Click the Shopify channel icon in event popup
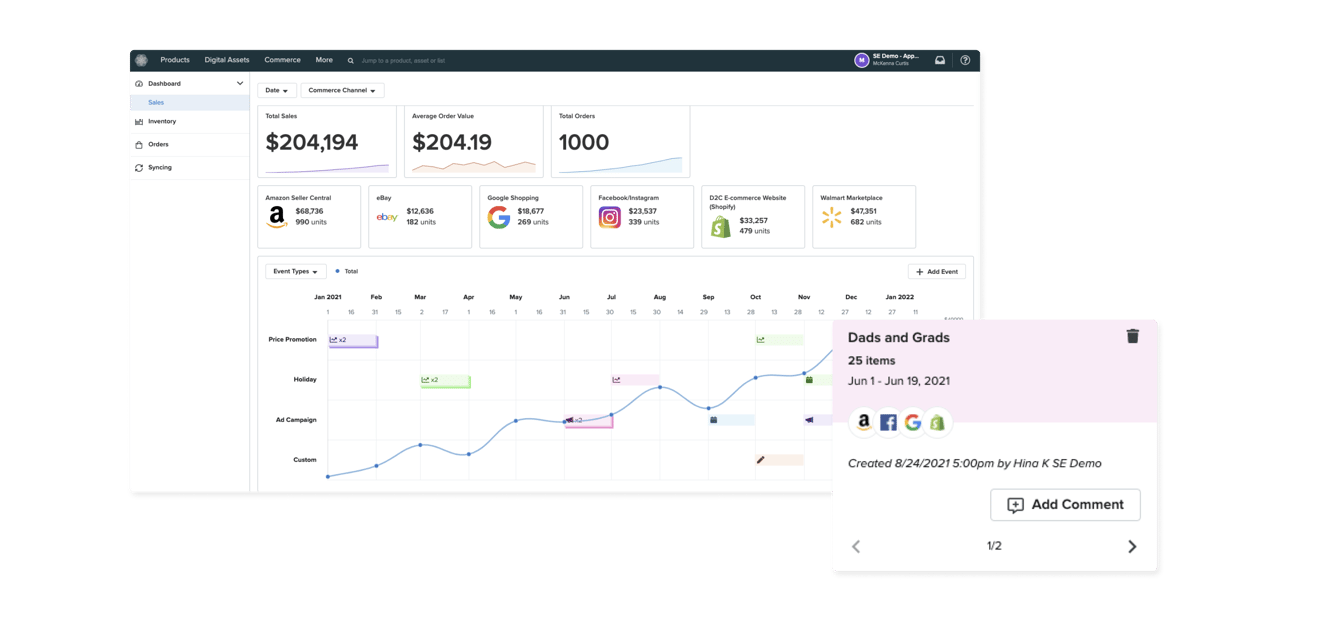The image size is (1330, 621). [x=937, y=423]
